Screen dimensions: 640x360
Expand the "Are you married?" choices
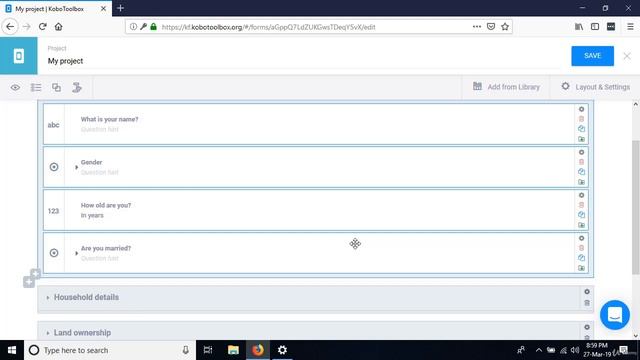point(76,253)
